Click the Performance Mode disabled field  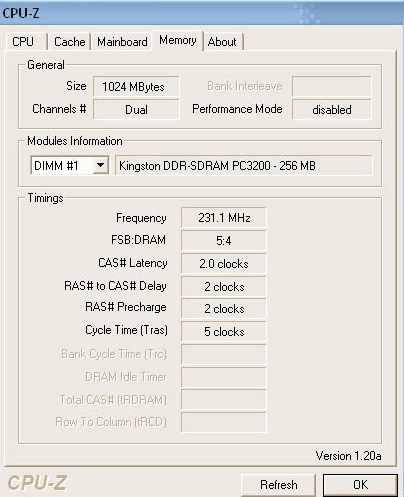tap(332, 109)
